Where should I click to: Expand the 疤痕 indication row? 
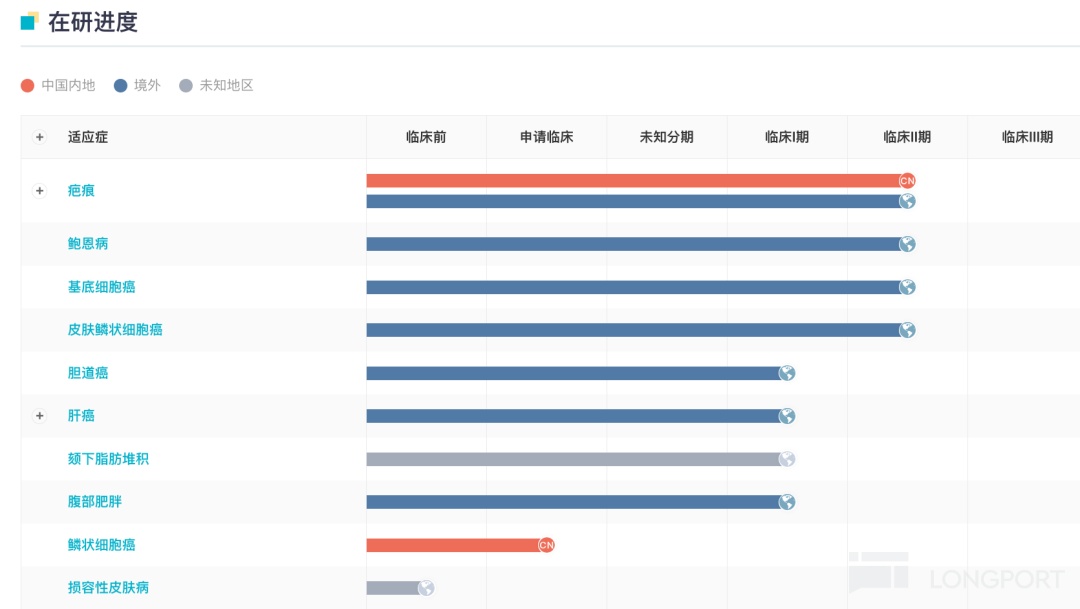point(40,191)
